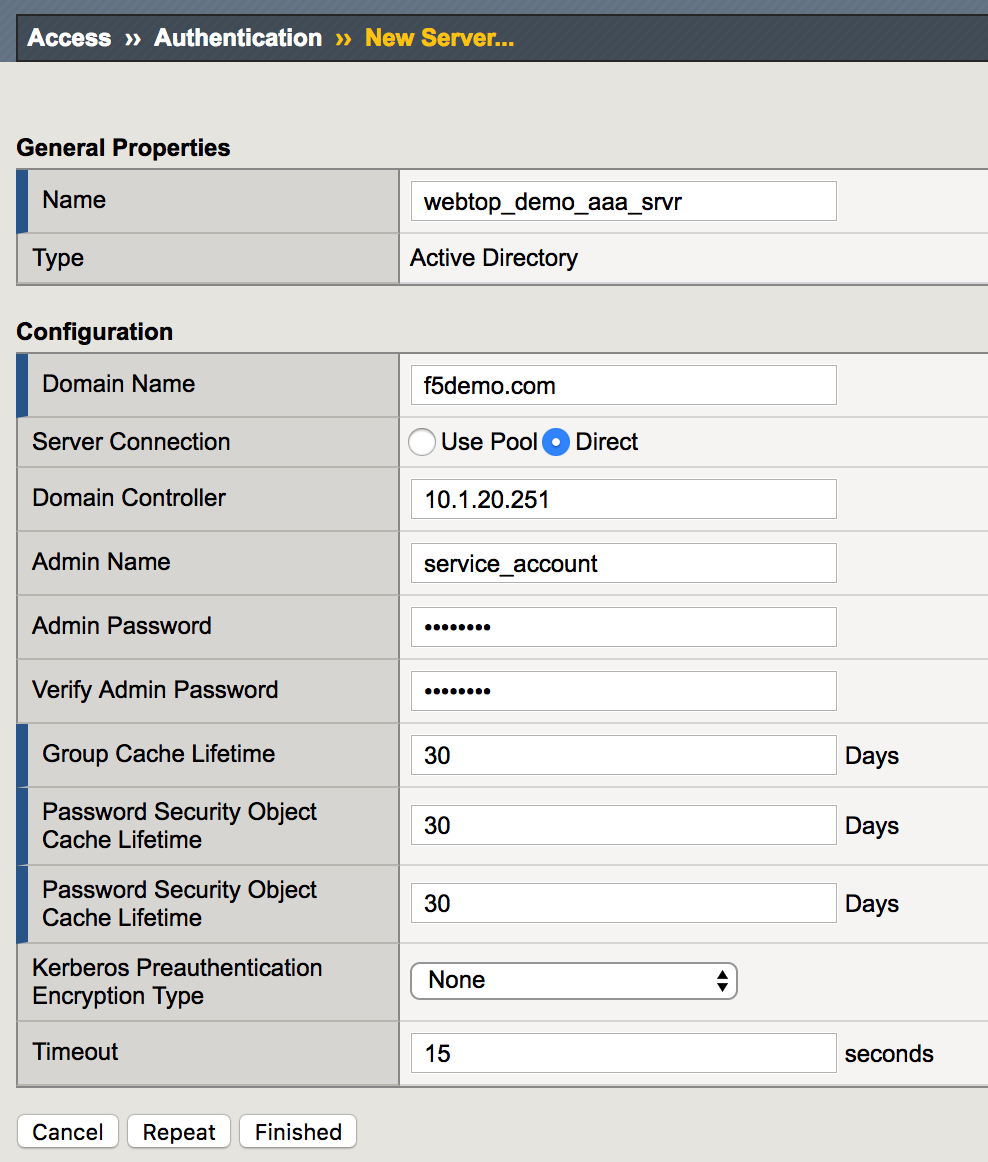Click the seconds unit text beside Timeout
Image resolution: width=988 pixels, height=1162 pixels.
[889, 1054]
